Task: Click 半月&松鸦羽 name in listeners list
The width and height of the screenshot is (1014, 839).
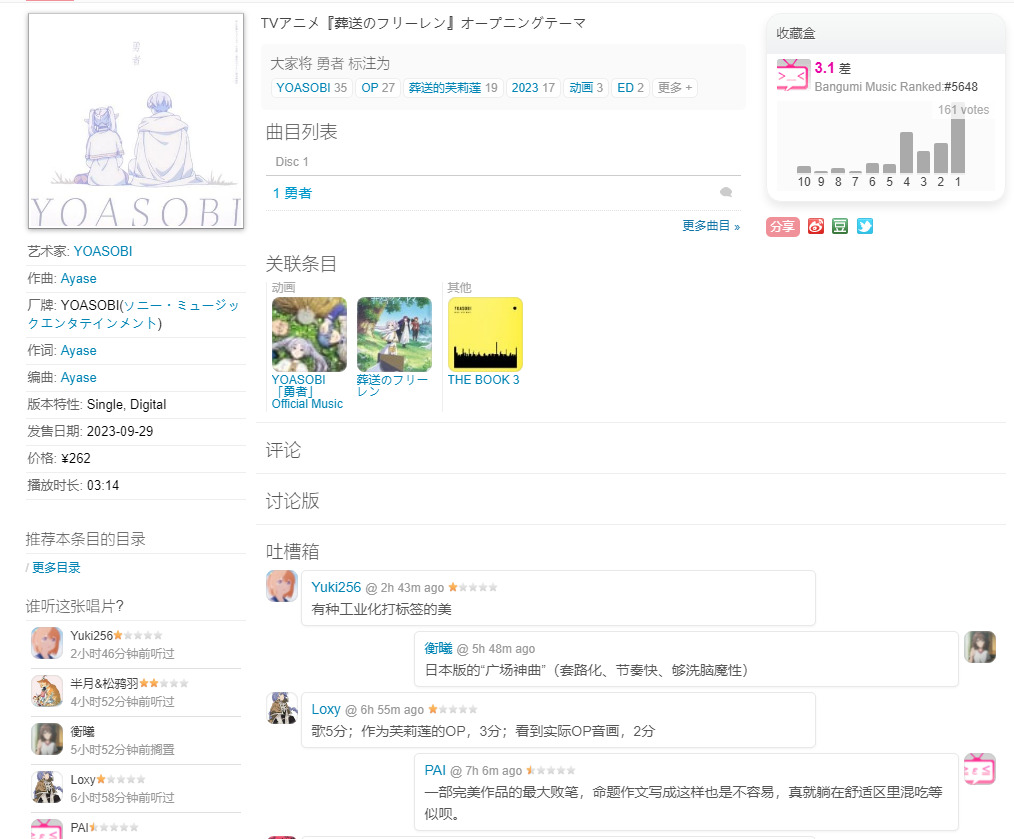Action: [104, 683]
